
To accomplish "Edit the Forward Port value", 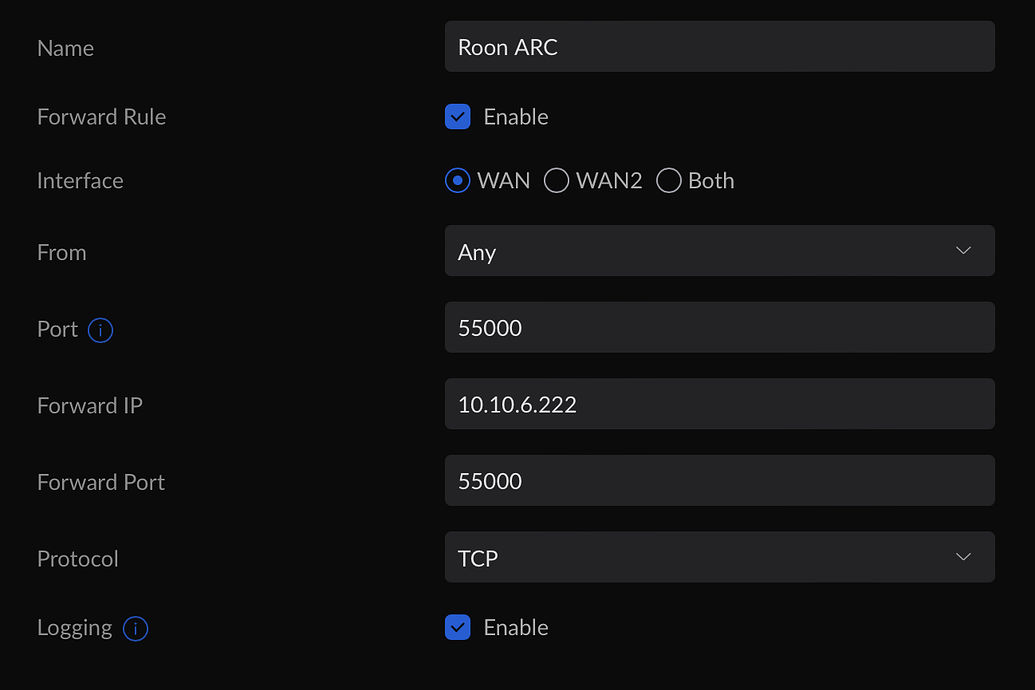I will pos(719,480).
